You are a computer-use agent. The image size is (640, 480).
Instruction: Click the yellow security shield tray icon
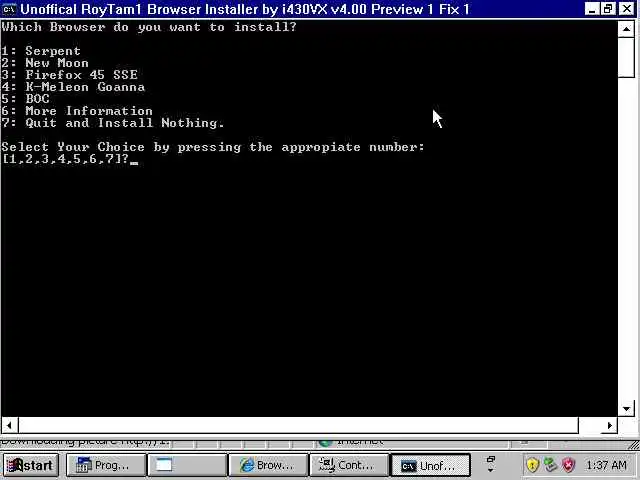[533, 464]
